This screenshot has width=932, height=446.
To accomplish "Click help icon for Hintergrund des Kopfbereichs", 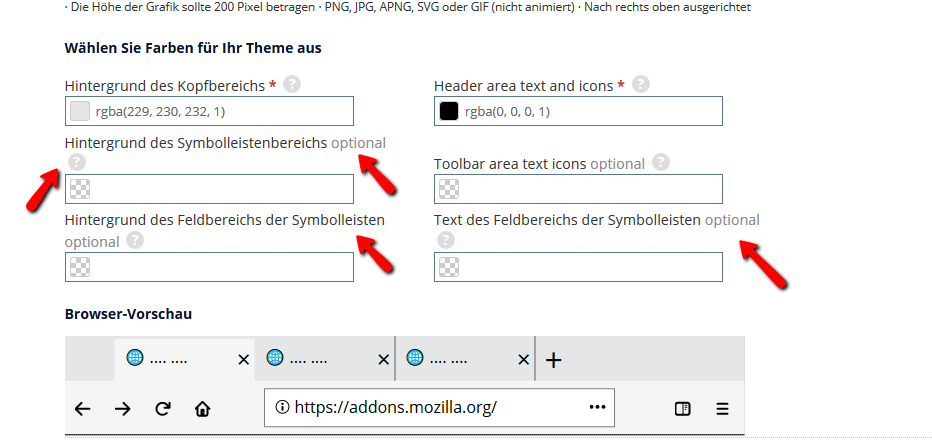I will [x=292, y=84].
